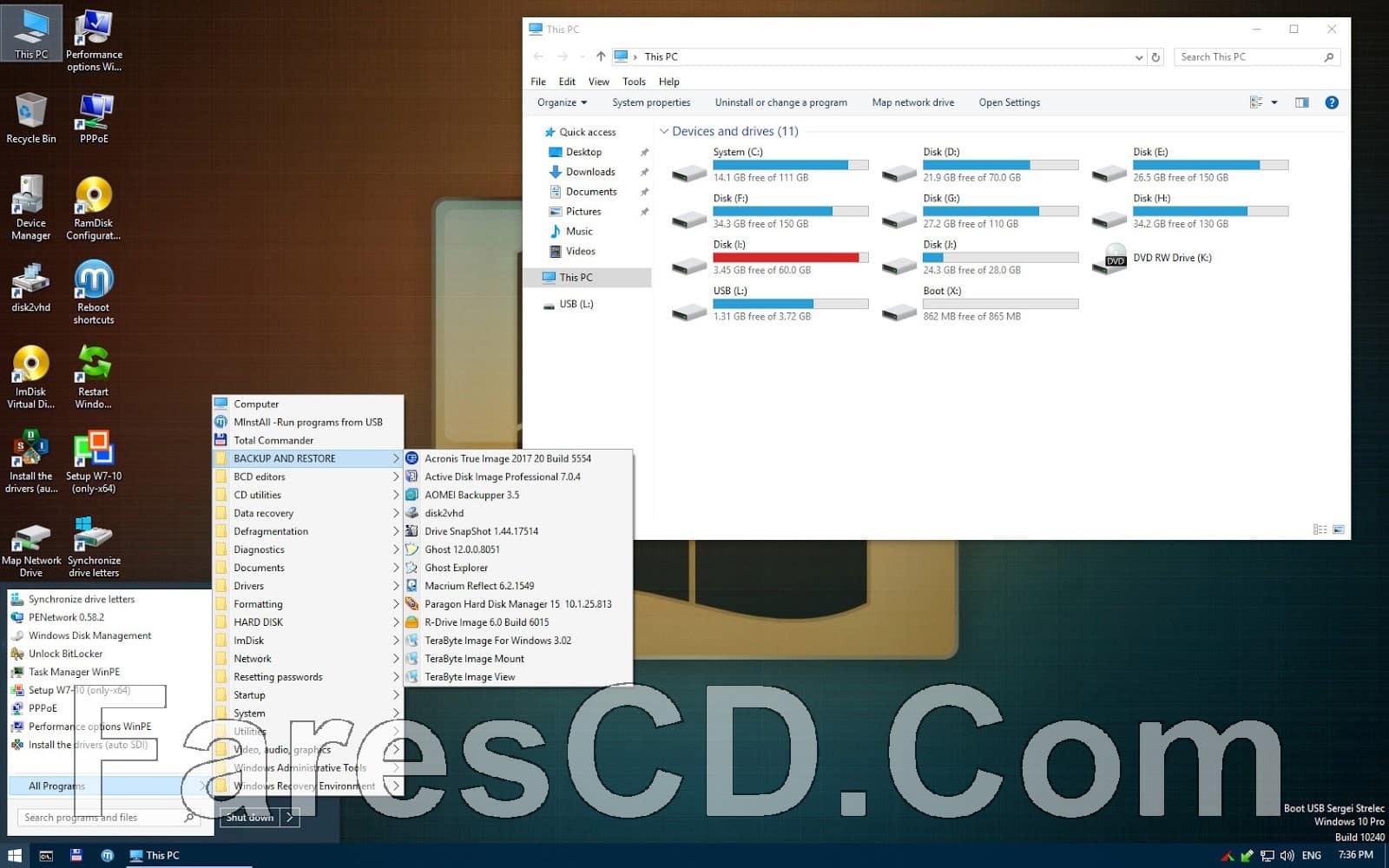Open Reboot shortcuts desktop icon
1389x868 pixels.
[94, 293]
